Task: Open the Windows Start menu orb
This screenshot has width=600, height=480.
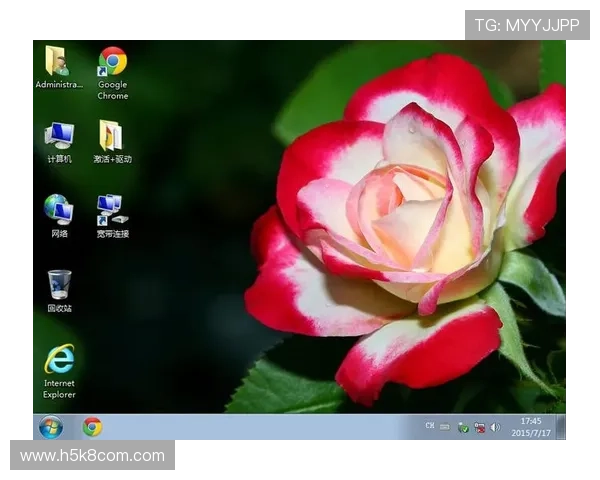Action: 50,427
